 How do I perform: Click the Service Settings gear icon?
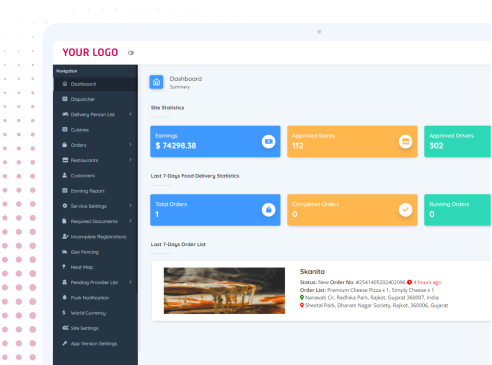point(65,206)
